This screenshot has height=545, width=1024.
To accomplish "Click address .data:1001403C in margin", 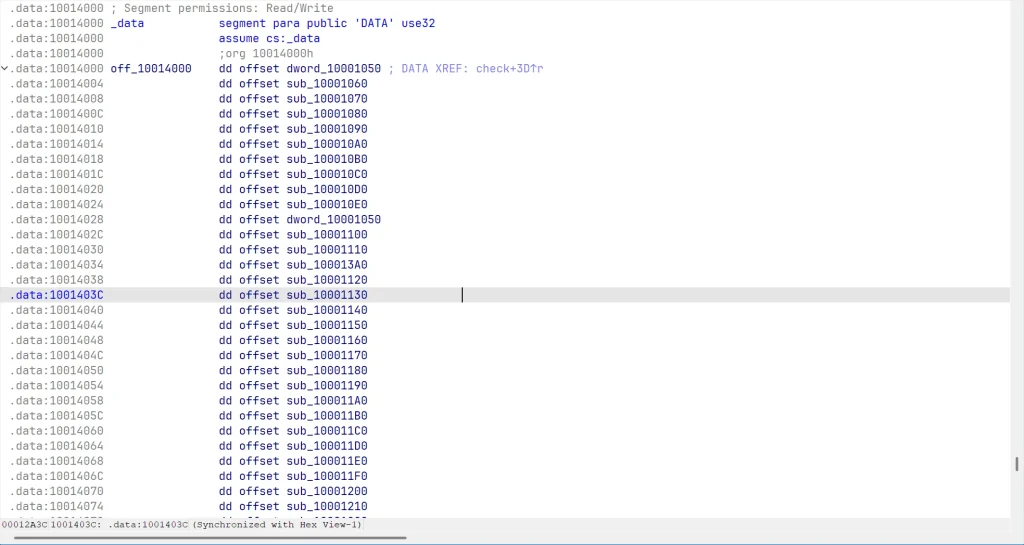I will 57,295.
